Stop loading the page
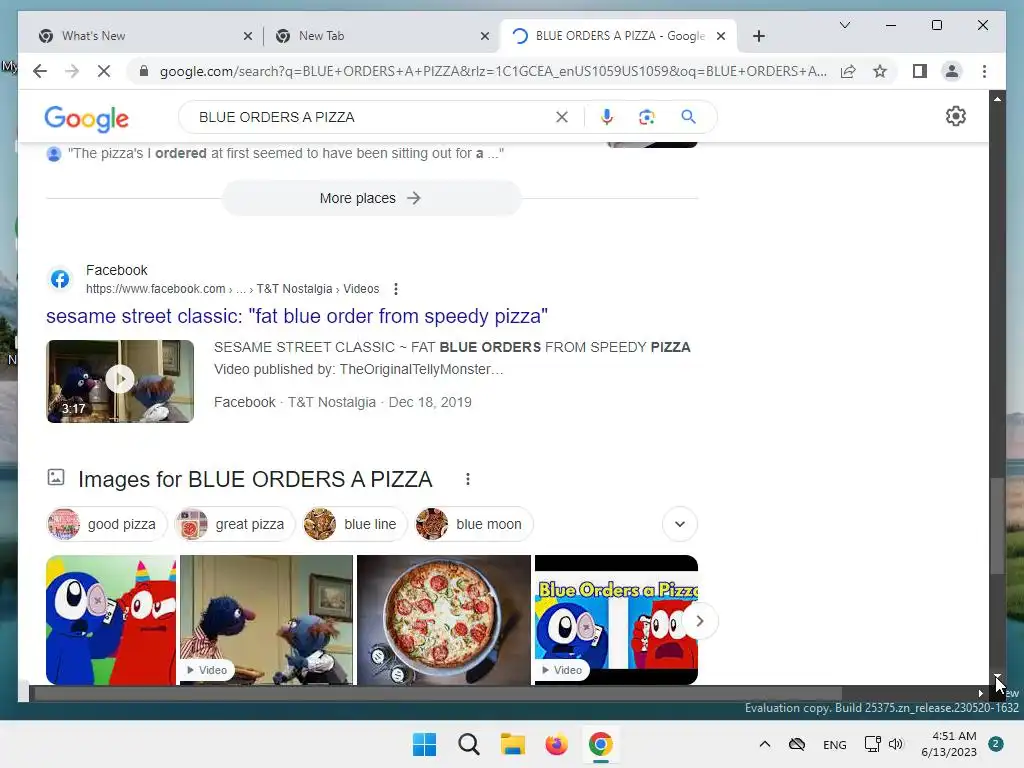 click(104, 71)
